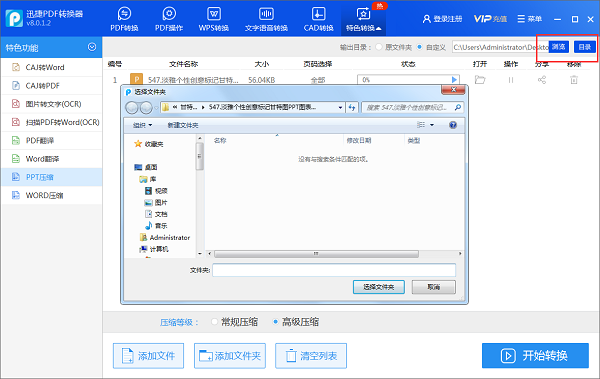The image size is (600, 379).
Task: Click the 取消 button in dialog
Action: [x=434, y=287]
